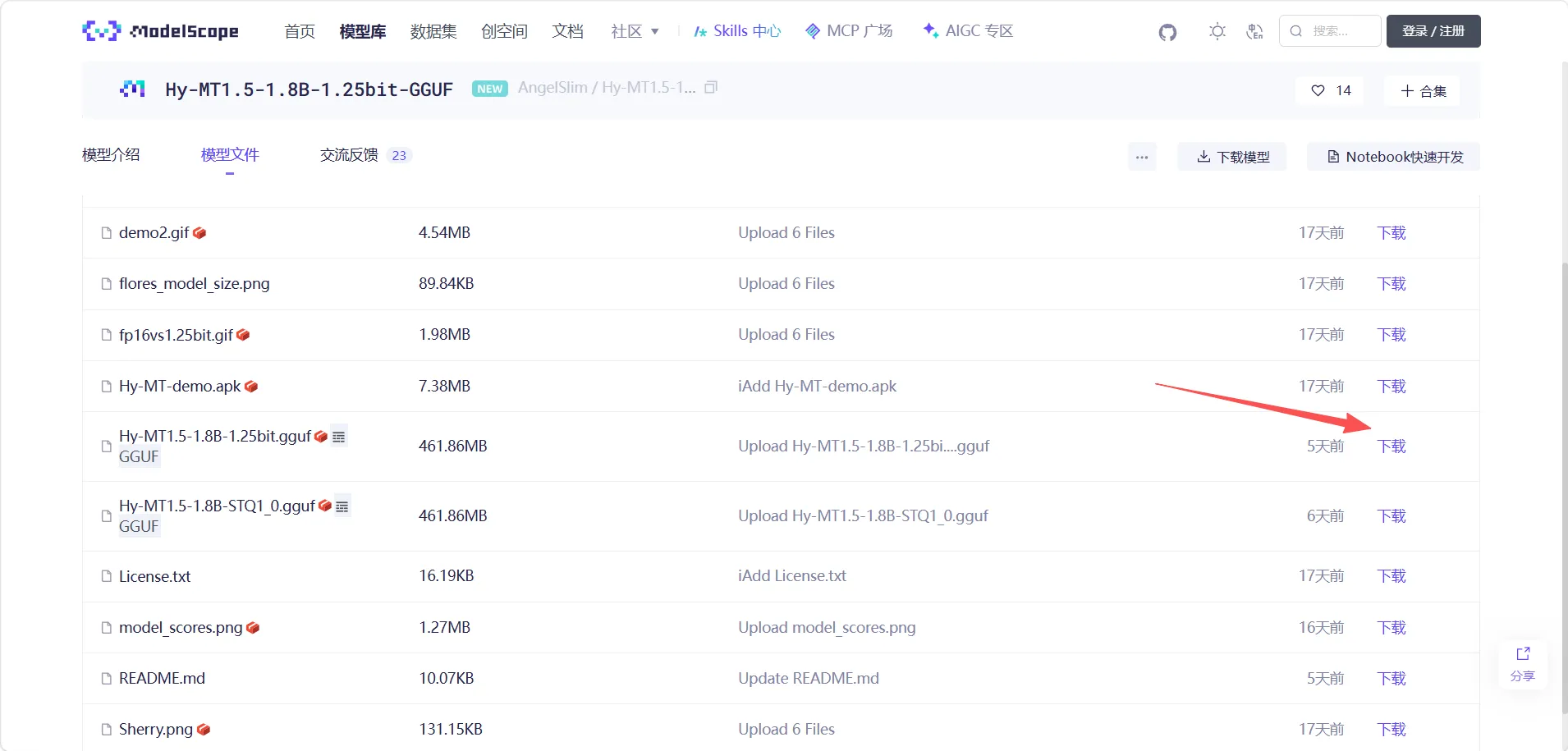
Task: Open GGUF details icon for Hy-MT1.5-1.8B-1.25bit.gguf
Action: click(x=339, y=437)
